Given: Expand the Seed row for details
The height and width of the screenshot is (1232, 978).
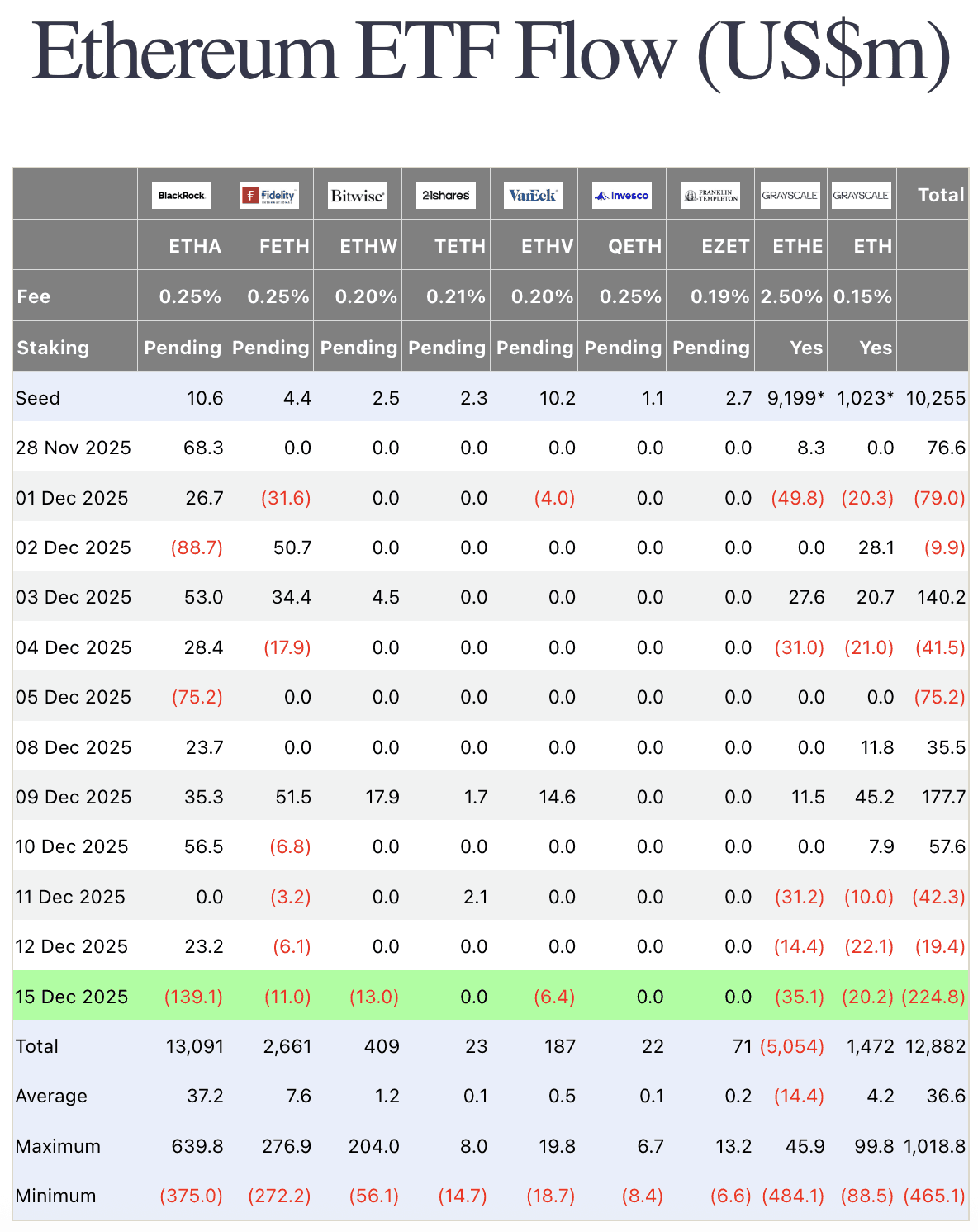Looking at the screenshot, I should (x=37, y=398).
